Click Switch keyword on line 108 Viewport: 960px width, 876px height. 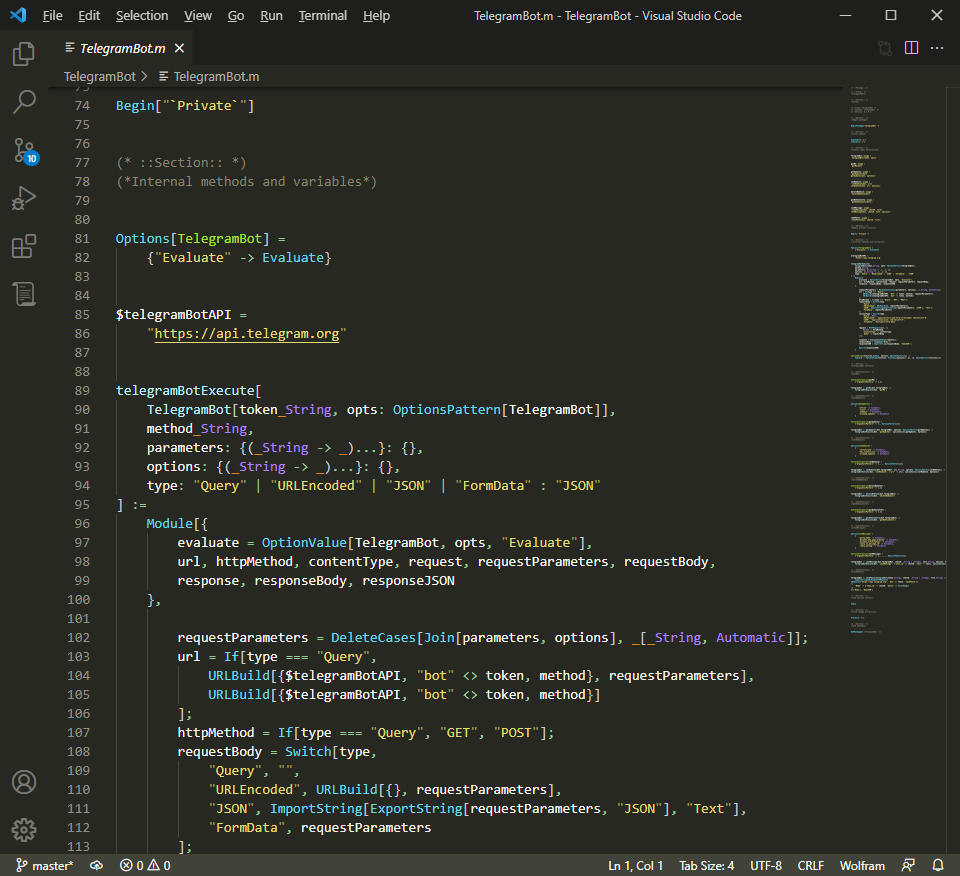coord(308,751)
